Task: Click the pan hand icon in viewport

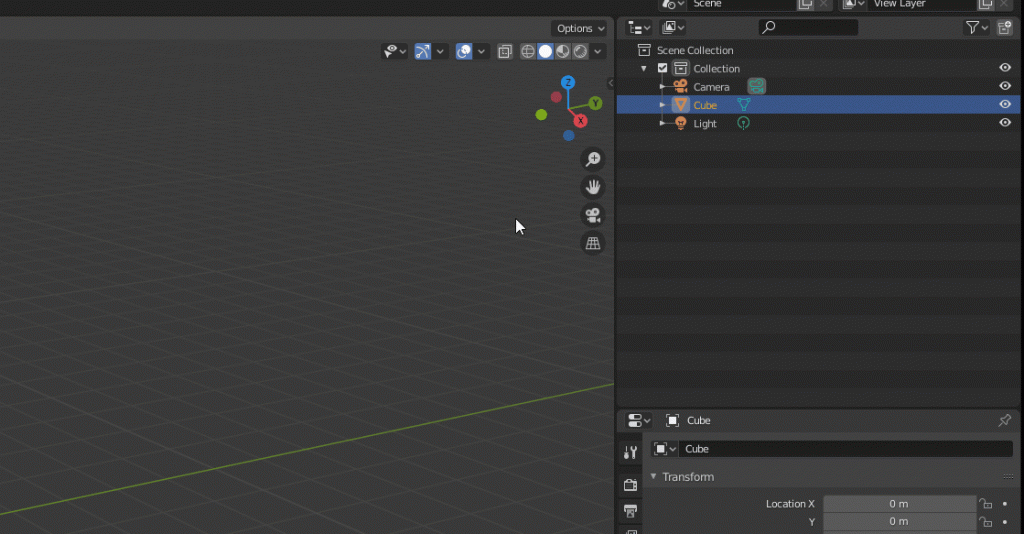Action: (593, 187)
